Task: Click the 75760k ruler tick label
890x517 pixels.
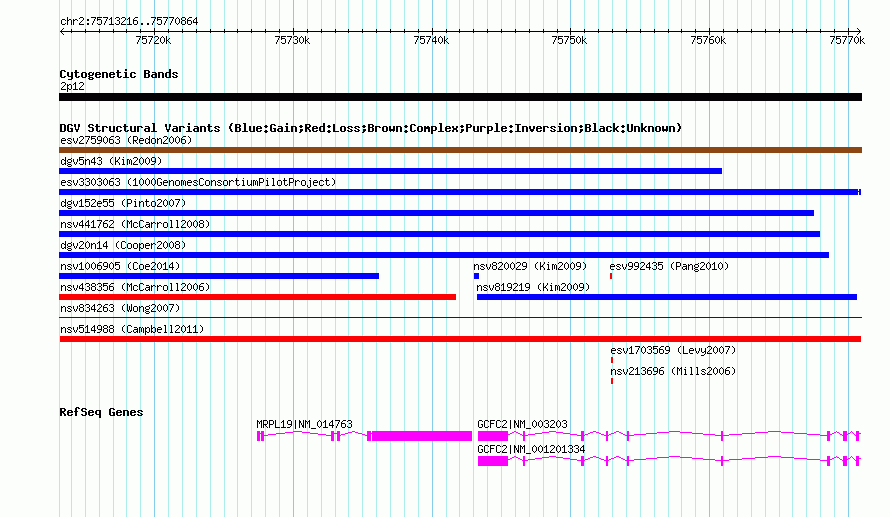Action: click(x=708, y=40)
